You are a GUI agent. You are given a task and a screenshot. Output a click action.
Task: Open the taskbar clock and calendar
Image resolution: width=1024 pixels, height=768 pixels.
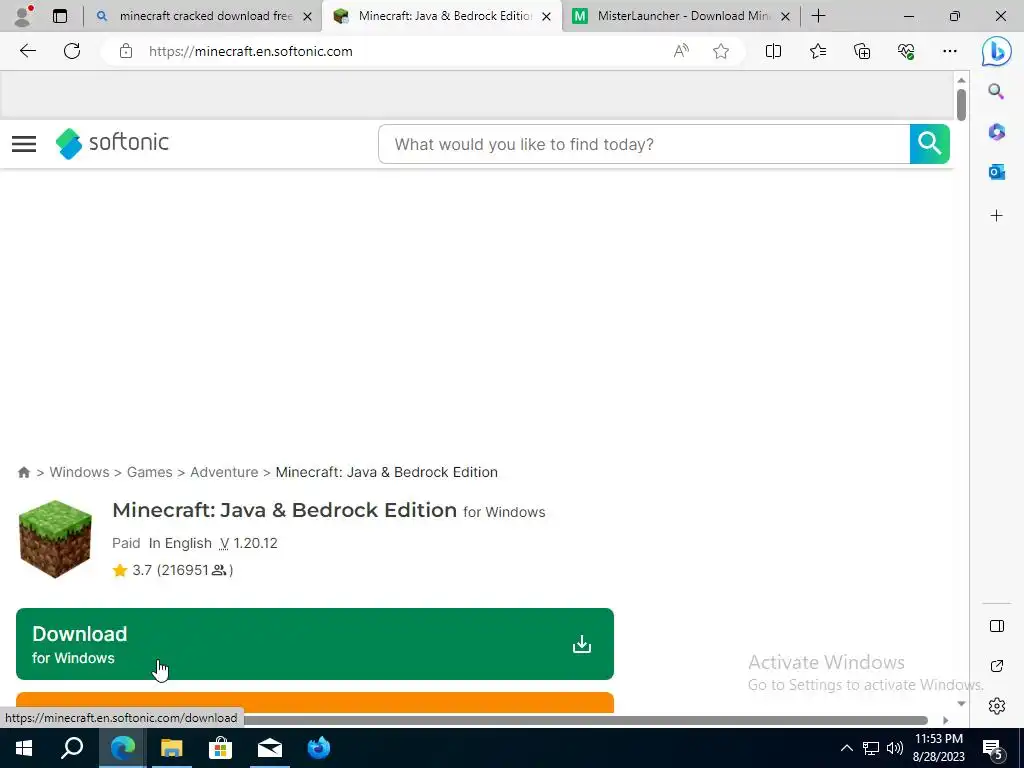(938, 748)
